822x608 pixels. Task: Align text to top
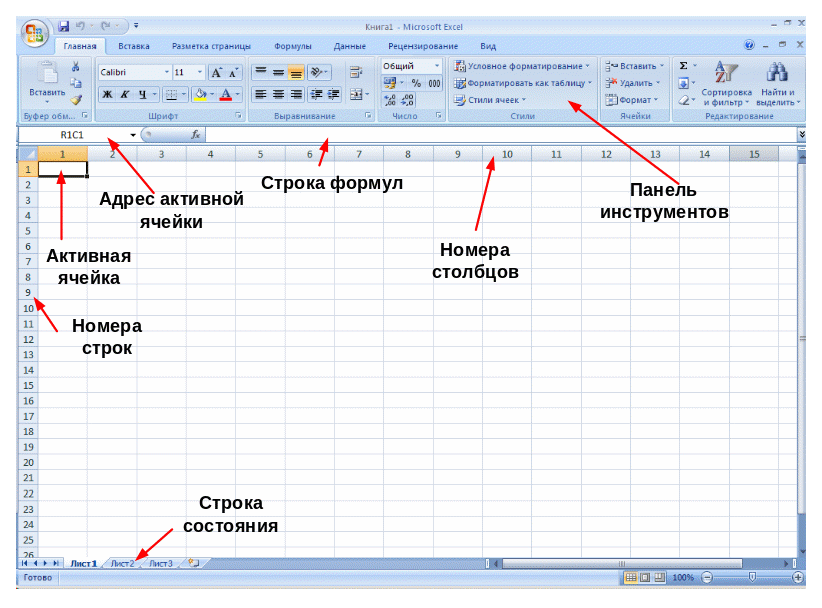click(x=261, y=72)
